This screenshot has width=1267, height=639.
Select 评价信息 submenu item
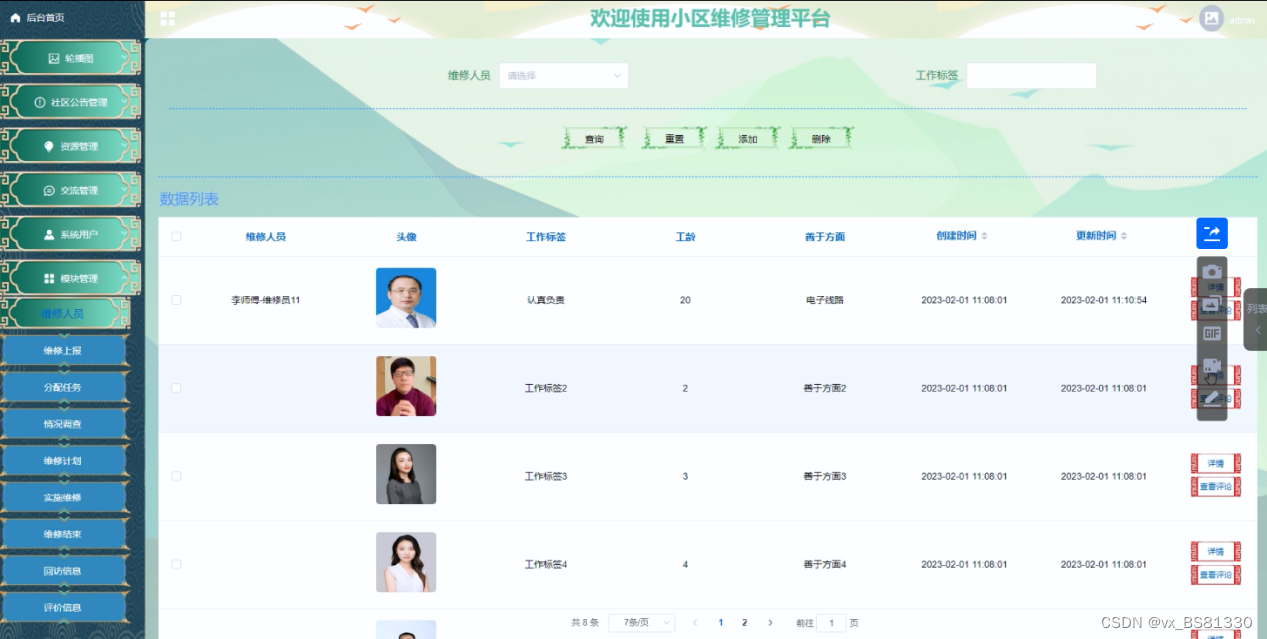[64, 607]
